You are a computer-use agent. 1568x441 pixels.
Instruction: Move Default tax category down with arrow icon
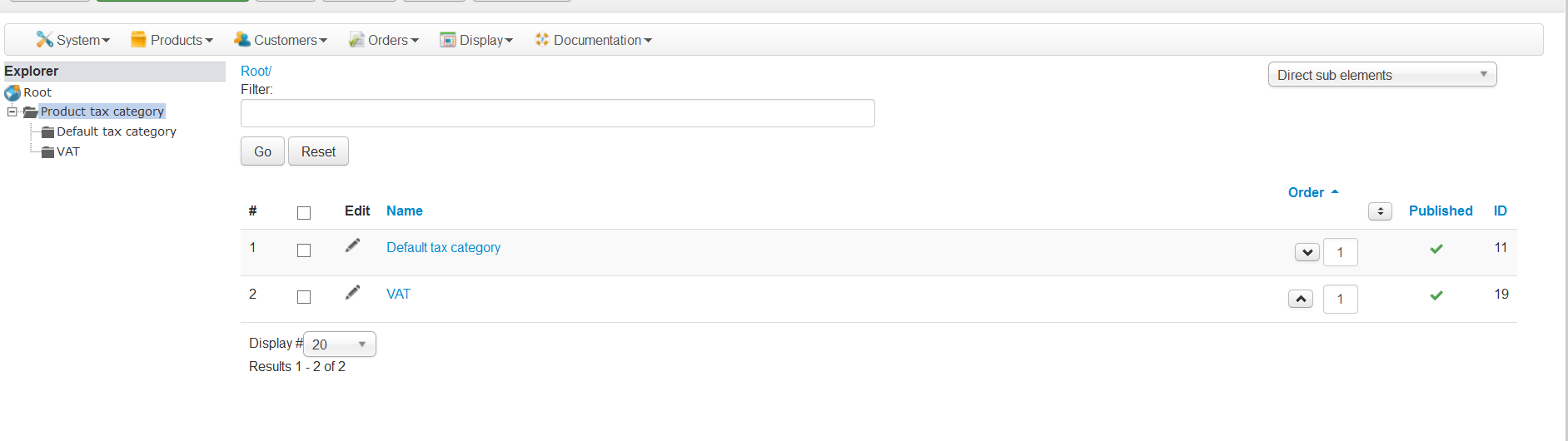pyautogui.click(x=1307, y=252)
